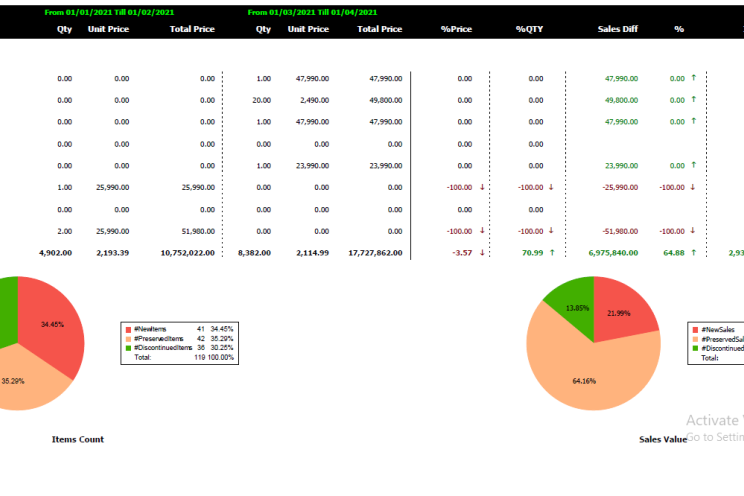The width and height of the screenshot is (744, 496).
Task: Select the -3.57 %Price total
Action: click(462, 253)
